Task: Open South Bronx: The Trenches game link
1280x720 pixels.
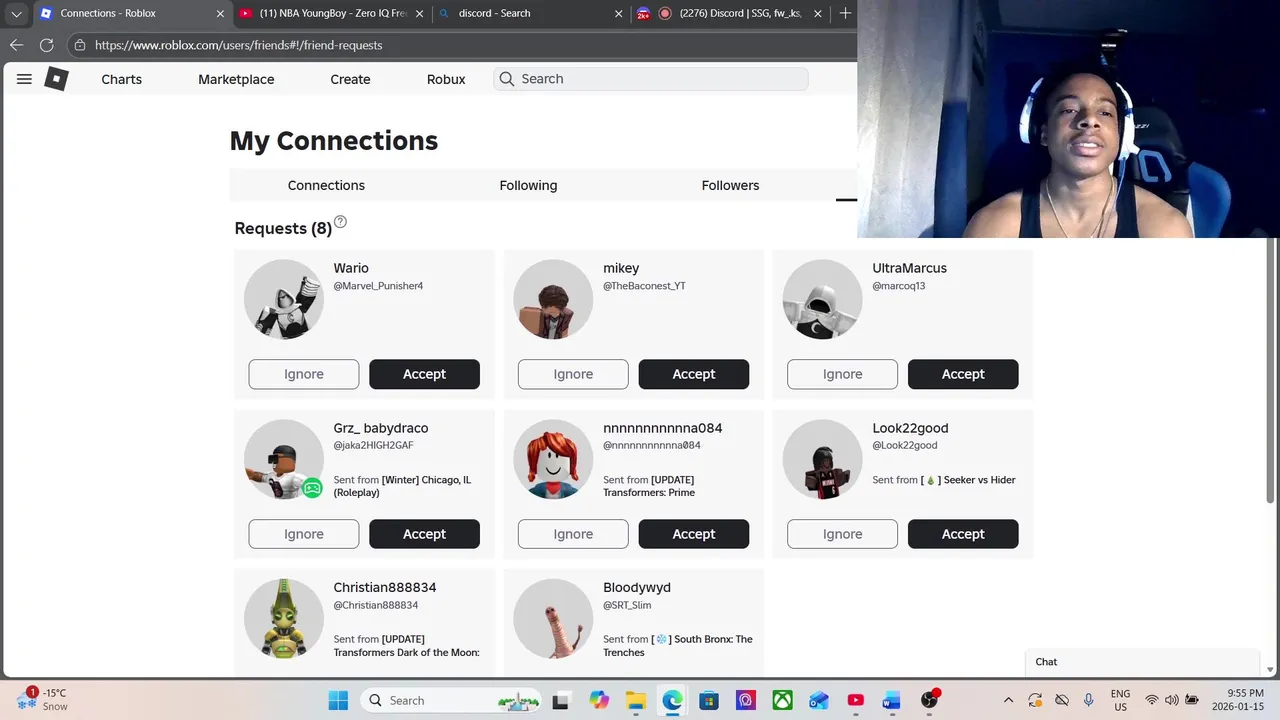Action: pos(678,645)
